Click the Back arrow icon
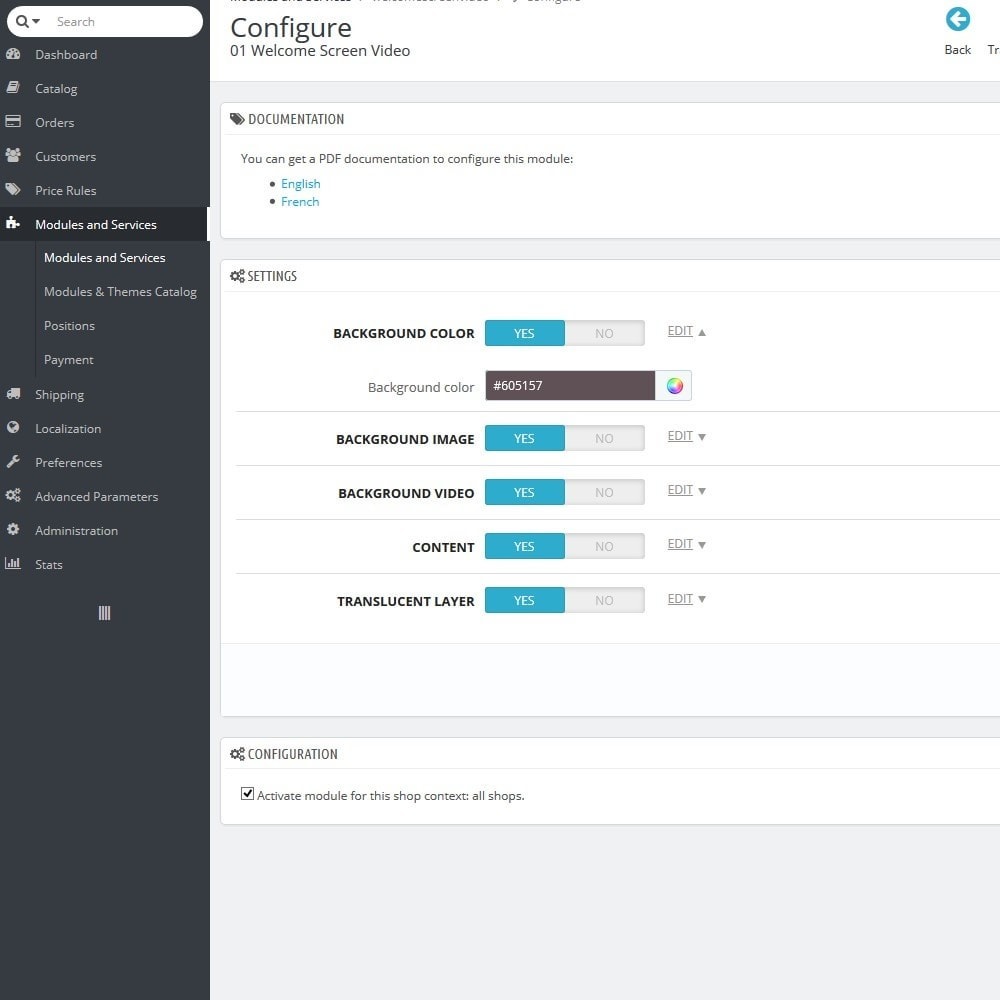This screenshot has width=1000, height=1000. click(958, 19)
